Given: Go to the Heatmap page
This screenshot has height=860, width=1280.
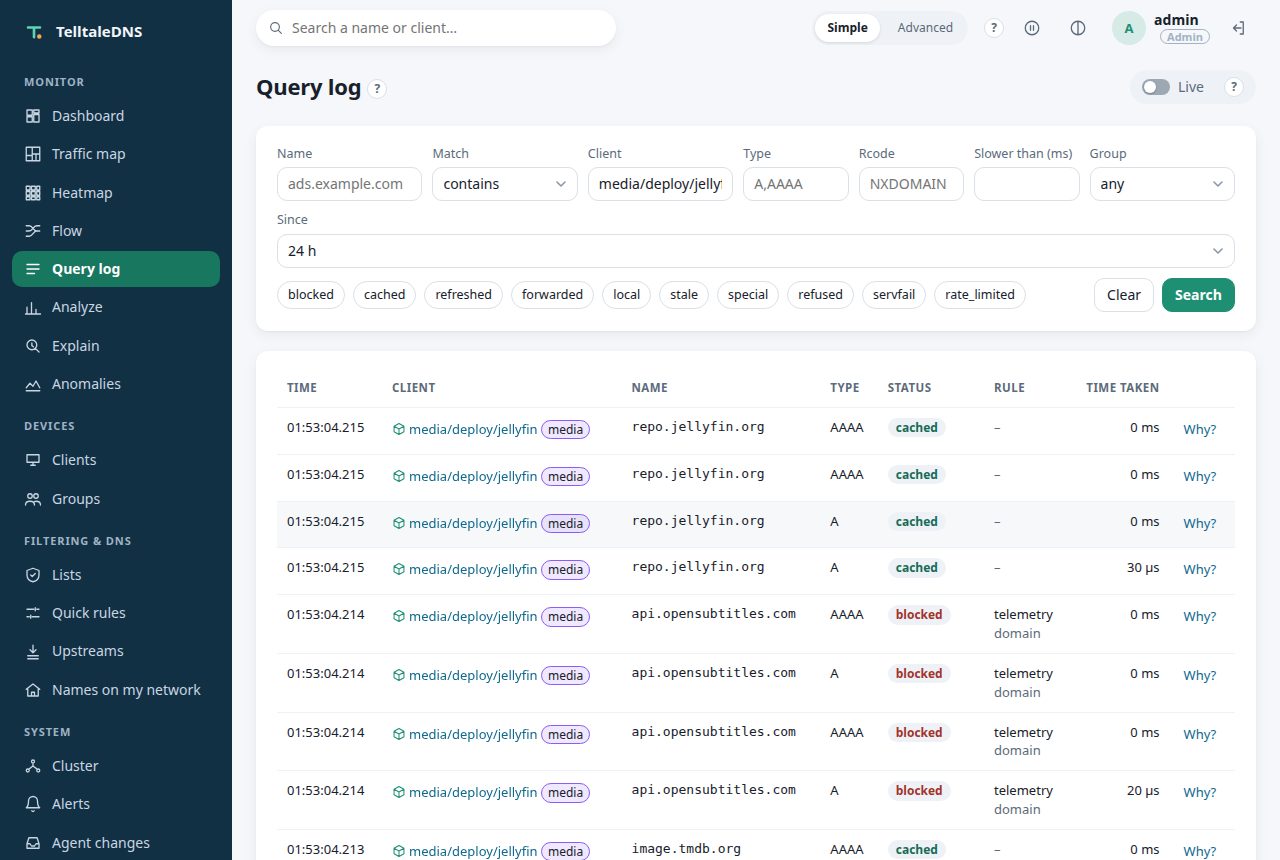Looking at the screenshot, I should [x=116, y=193].
